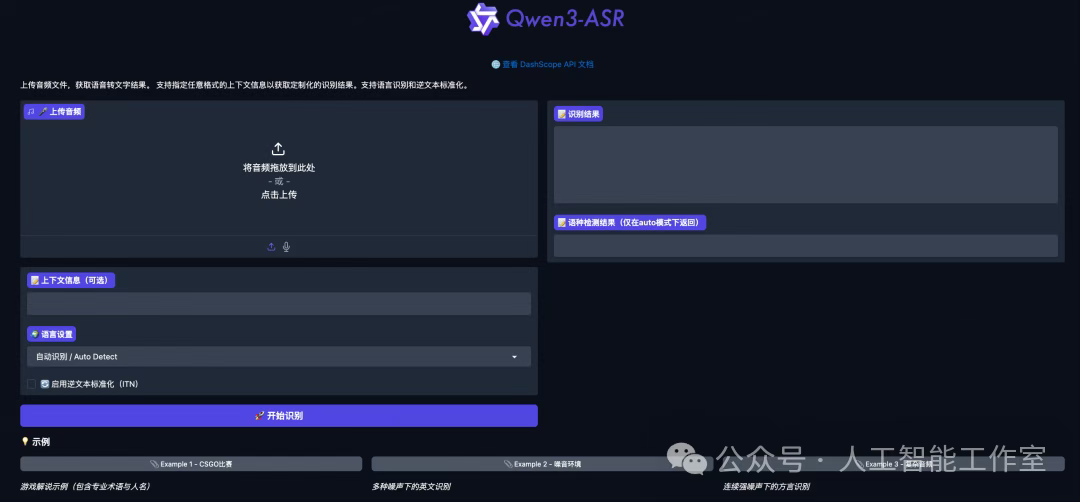Open the 自动识别 / Auto Detect combo box
This screenshot has width=1080, height=502.
pyautogui.click(x=270, y=357)
